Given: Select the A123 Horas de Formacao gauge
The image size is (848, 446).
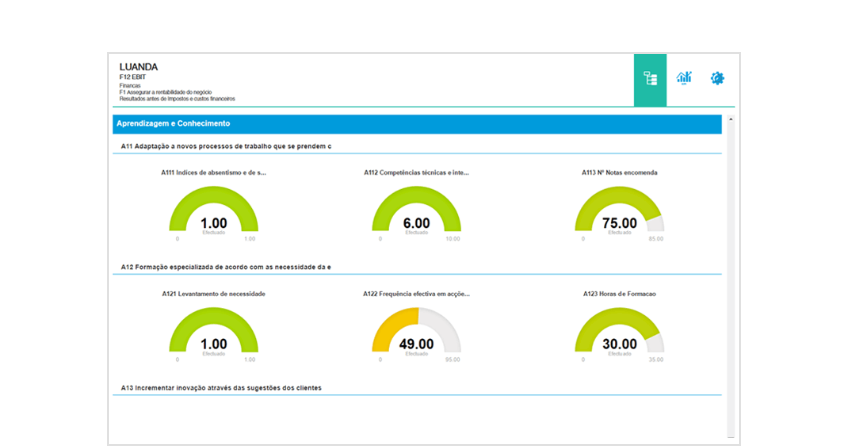Looking at the screenshot, I should pyautogui.click(x=619, y=332).
